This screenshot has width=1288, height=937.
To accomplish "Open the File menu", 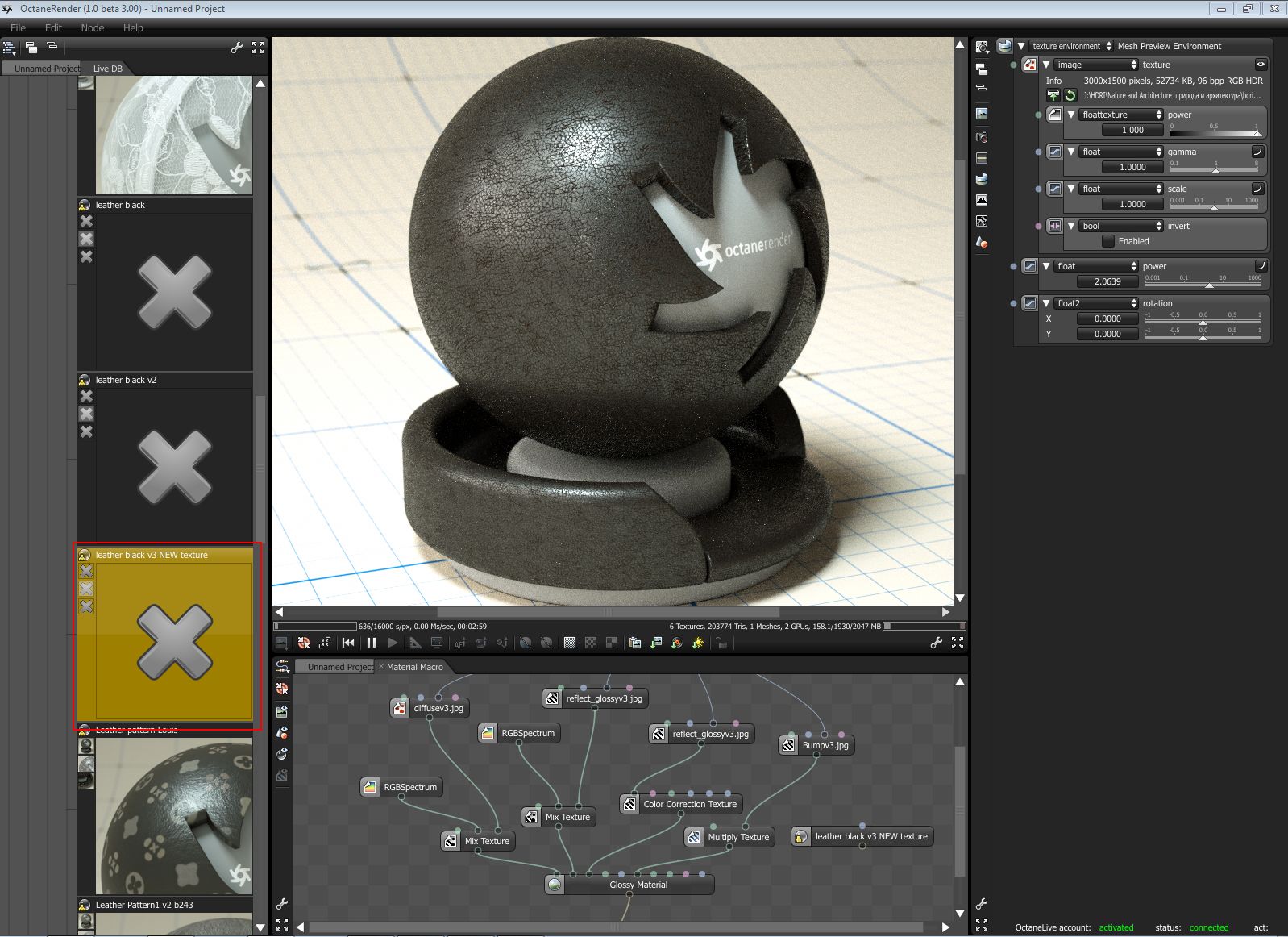I will [18, 27].
